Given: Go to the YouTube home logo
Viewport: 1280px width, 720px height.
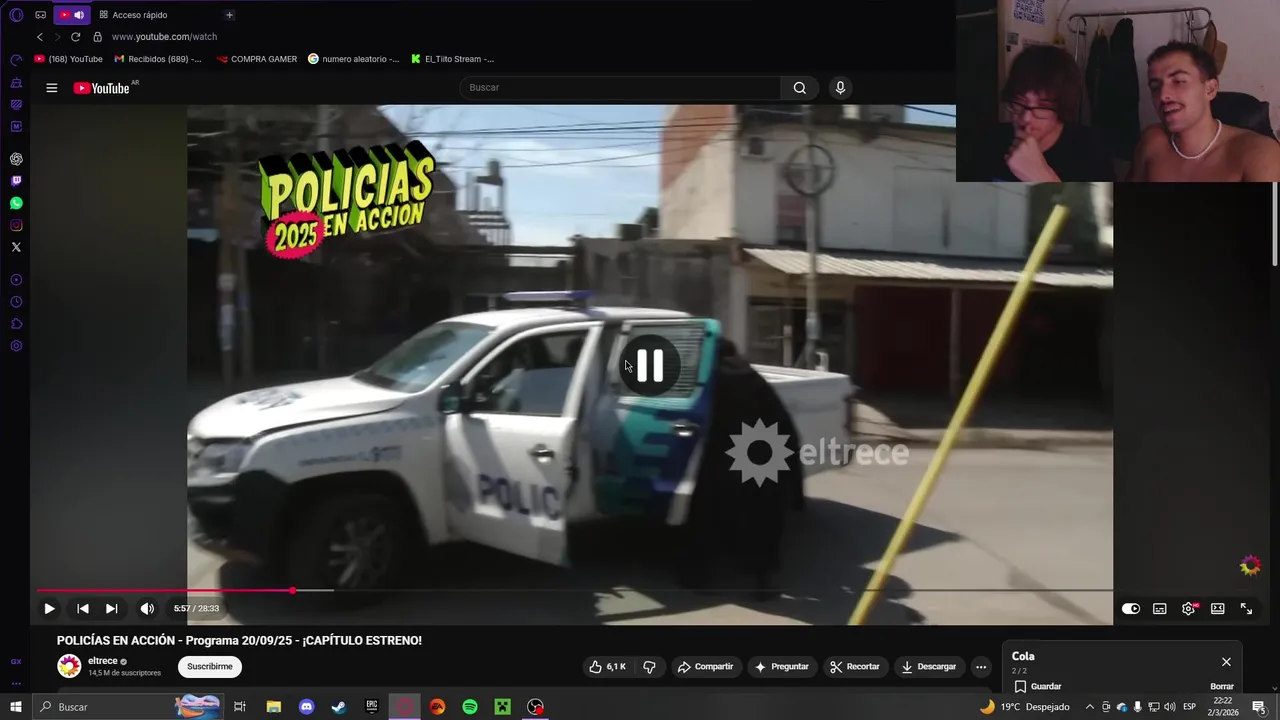Looking at the screenshot, I should [102, 88].
